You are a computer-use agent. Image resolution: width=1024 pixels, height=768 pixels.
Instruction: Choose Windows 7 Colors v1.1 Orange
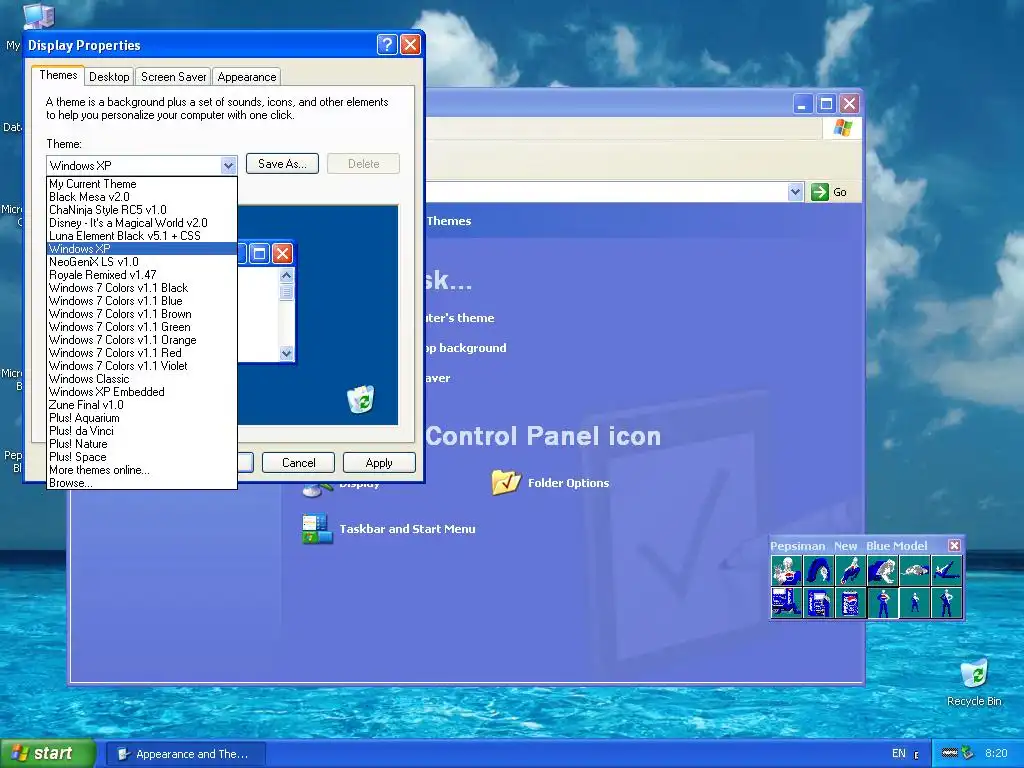(x=142, y=340)
